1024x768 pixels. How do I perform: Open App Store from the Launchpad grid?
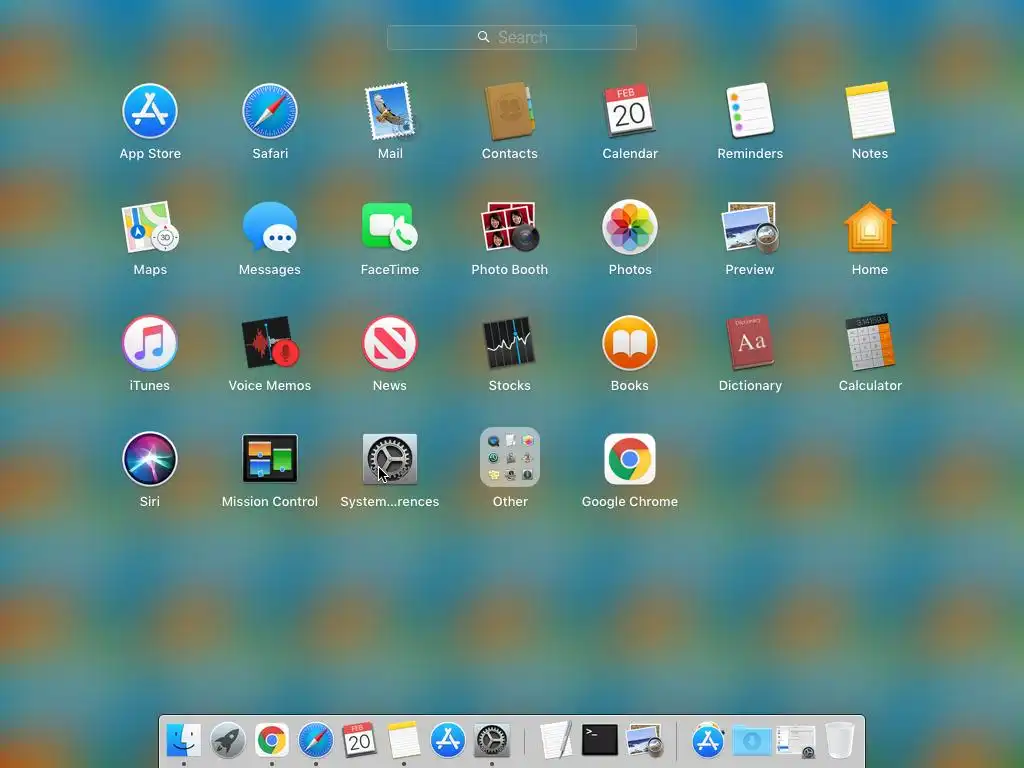coord(150,111)
